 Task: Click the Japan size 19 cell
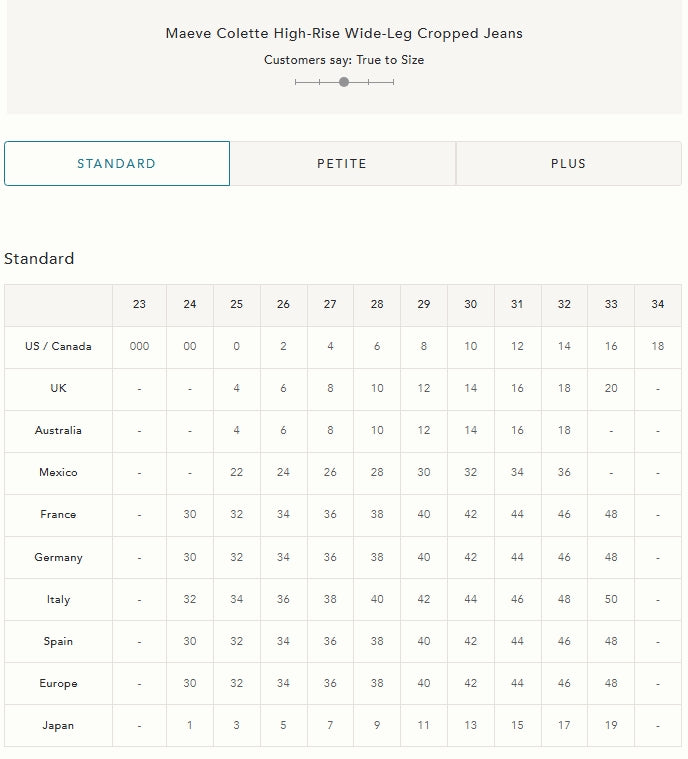(x=611, y=726)
